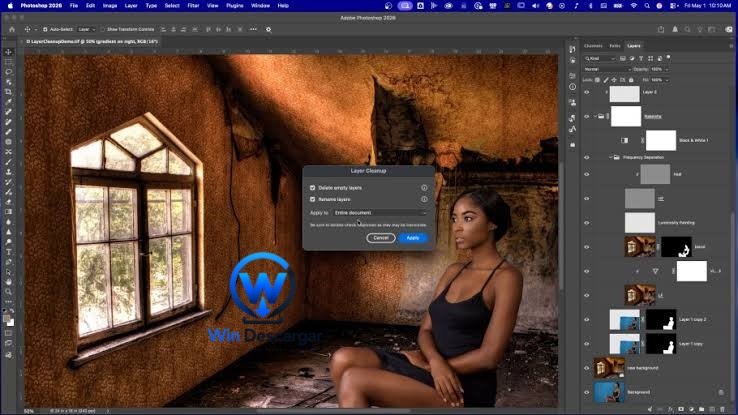Create new adjustment layer icon

click(691, 410)
